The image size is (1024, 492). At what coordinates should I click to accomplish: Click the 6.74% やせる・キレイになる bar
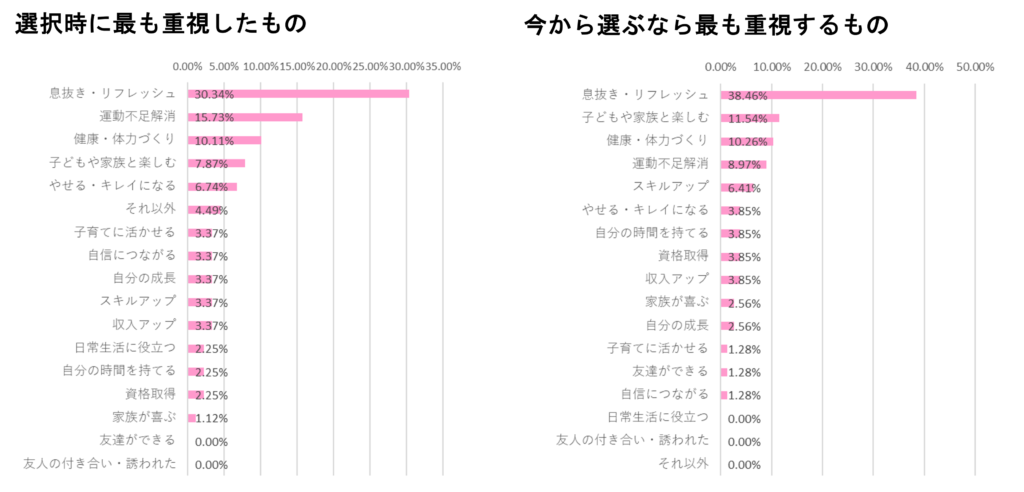(212, 187)
